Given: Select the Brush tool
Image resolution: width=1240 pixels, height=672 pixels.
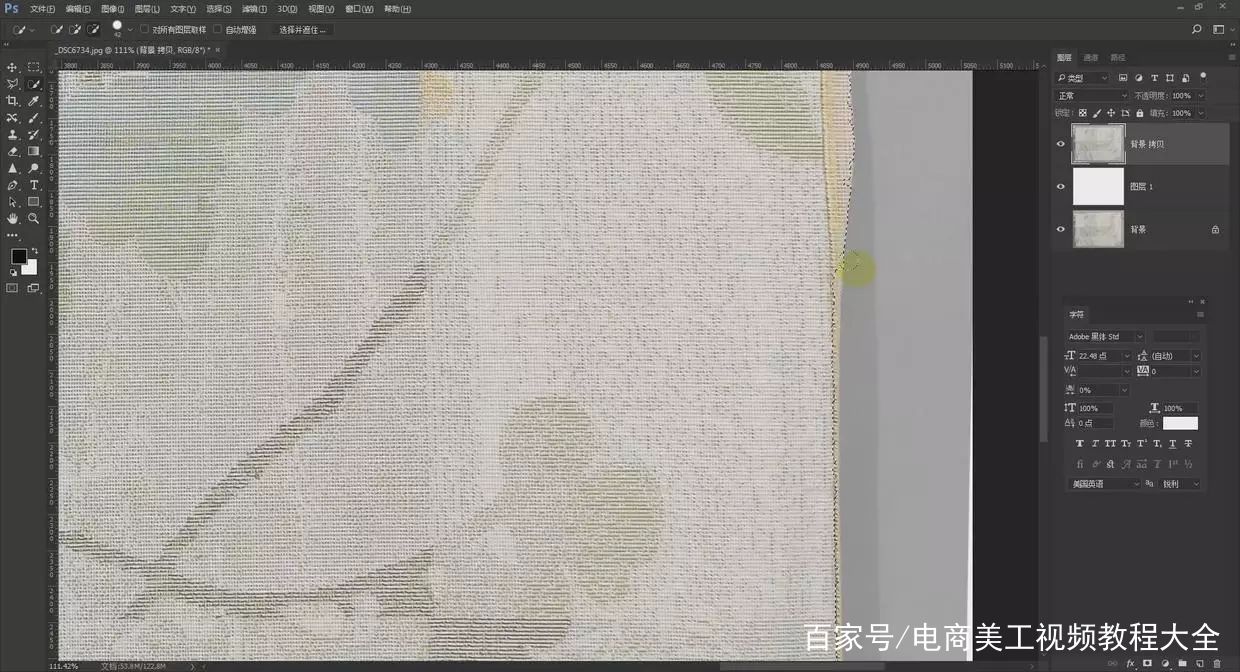Looking at the screenshot, I should 33,118.
